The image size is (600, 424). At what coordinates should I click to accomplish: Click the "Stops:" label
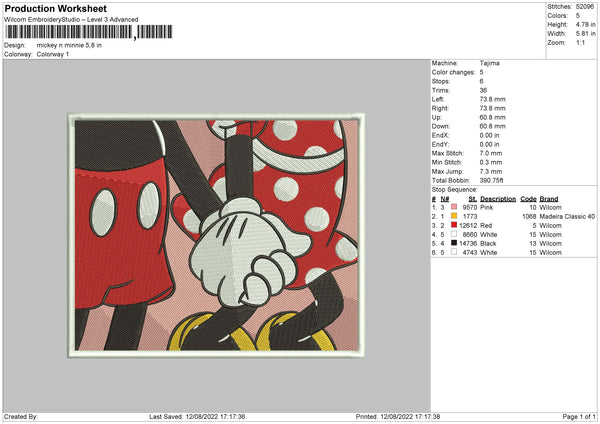click(x=440, y=81)
